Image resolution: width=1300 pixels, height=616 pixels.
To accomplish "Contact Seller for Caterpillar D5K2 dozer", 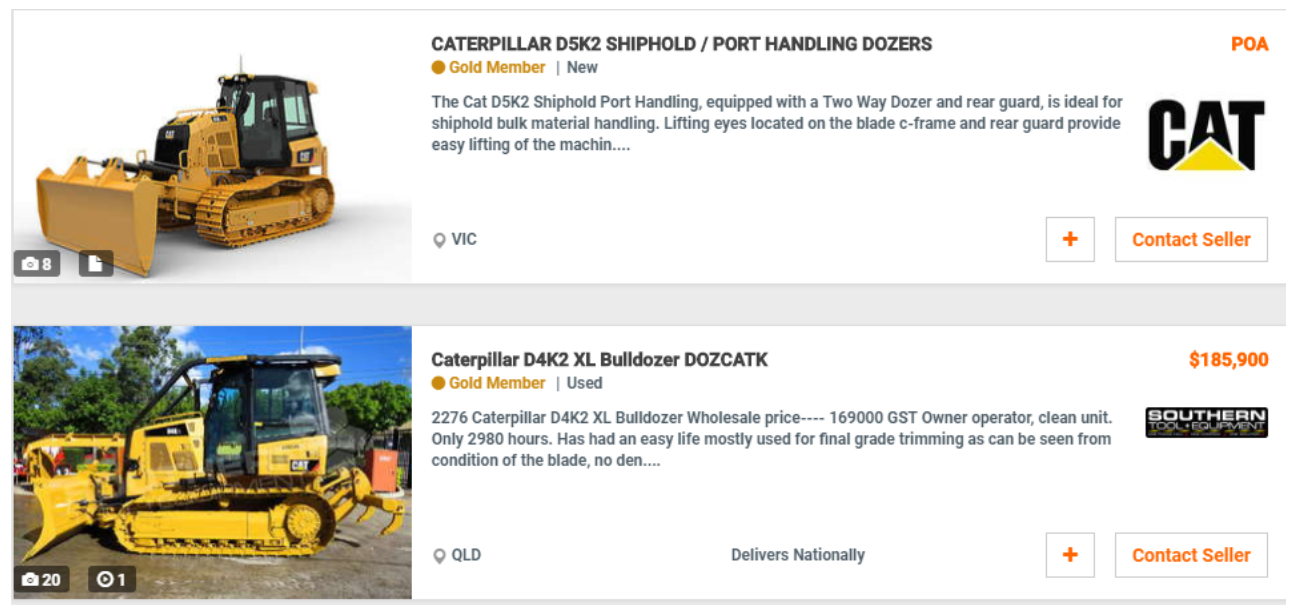I will click(1191, 240).
